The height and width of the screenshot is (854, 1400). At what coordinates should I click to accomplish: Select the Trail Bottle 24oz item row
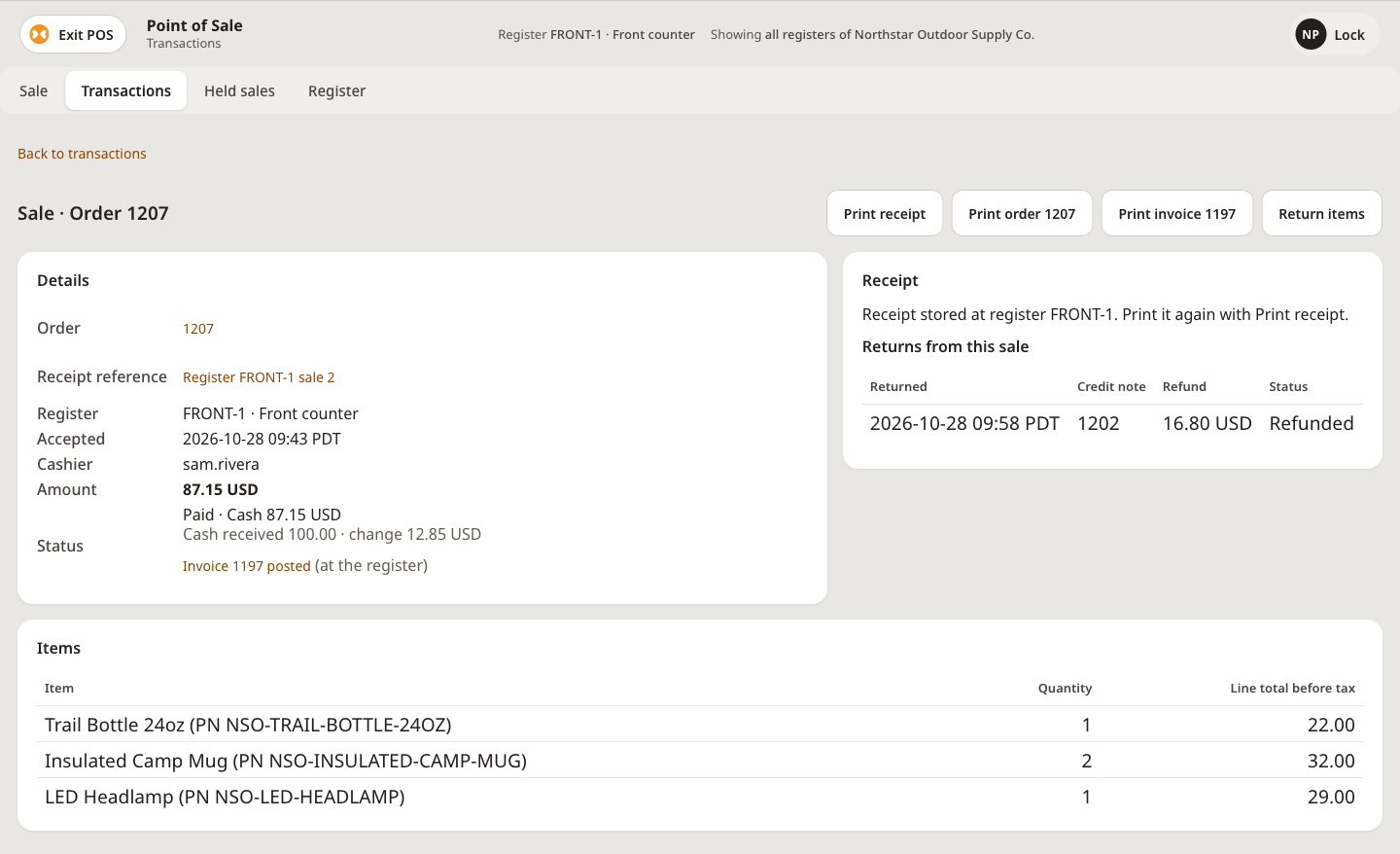pyautogui.click(x=700, y=725)
